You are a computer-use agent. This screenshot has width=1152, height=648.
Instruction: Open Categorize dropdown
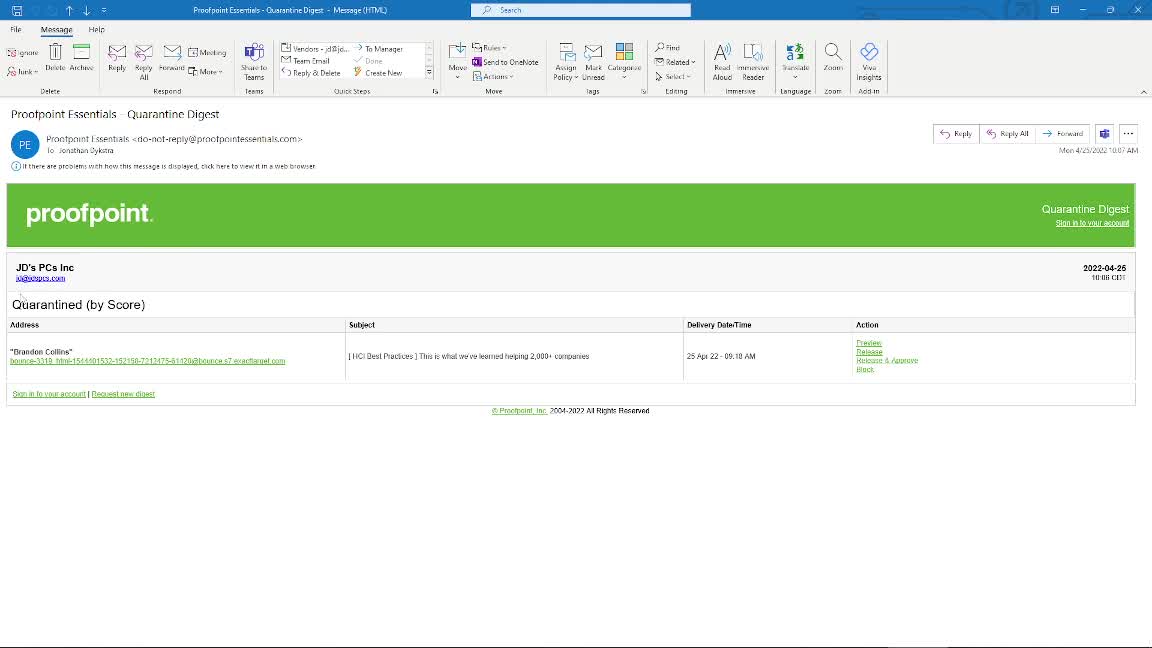coord(624,62)
